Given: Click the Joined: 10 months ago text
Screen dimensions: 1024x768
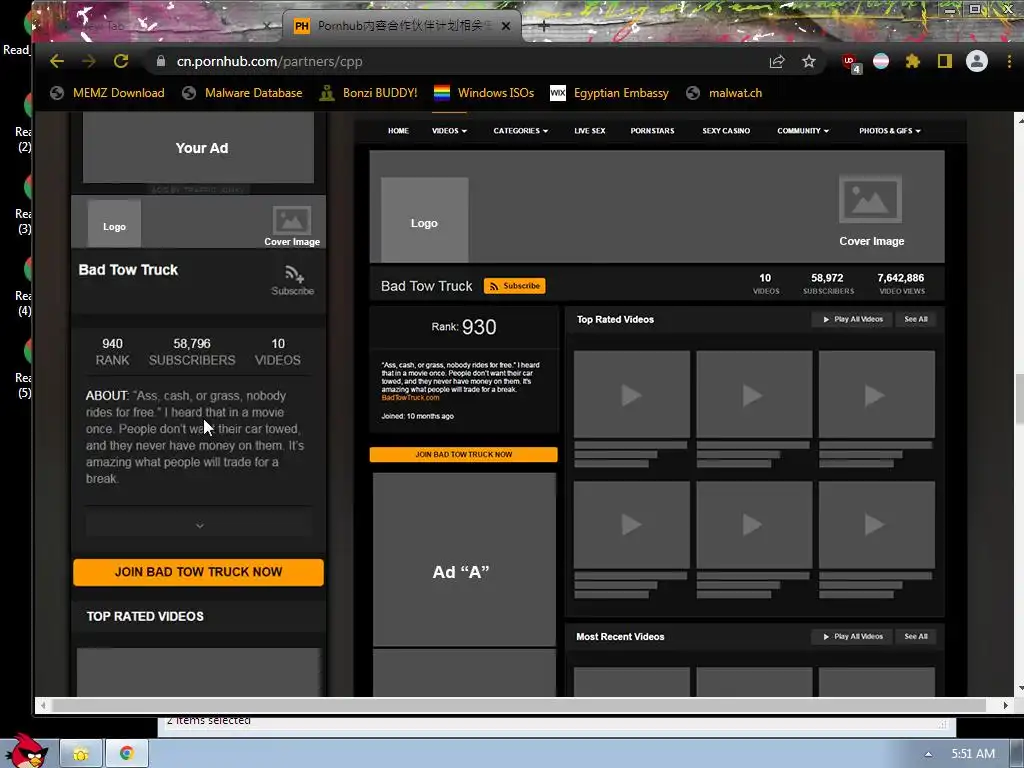Looking at the screenshot, I should pos(417,416).
